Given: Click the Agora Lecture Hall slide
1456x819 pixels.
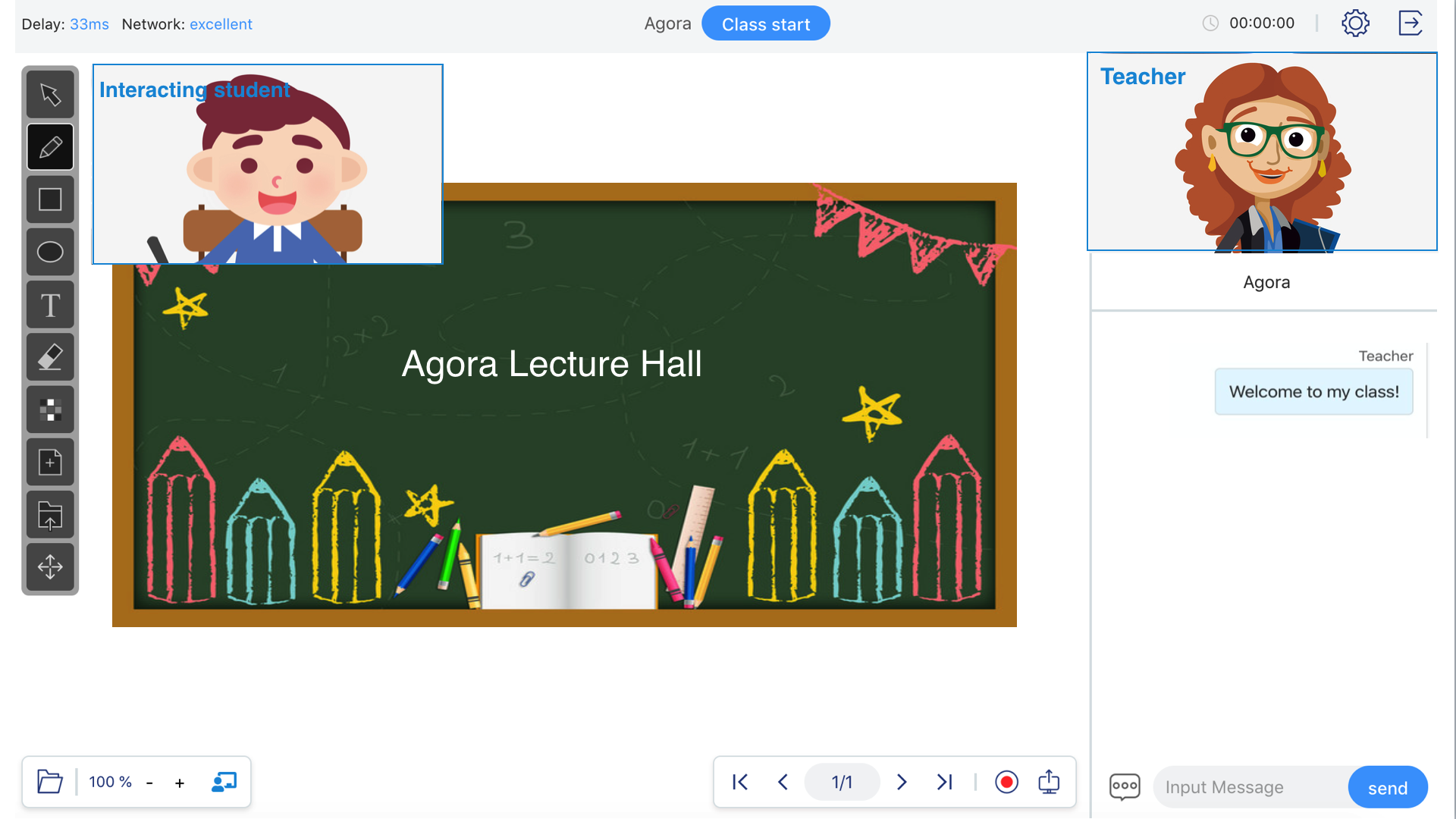Looking at the screenshot, I should (564, 405).
